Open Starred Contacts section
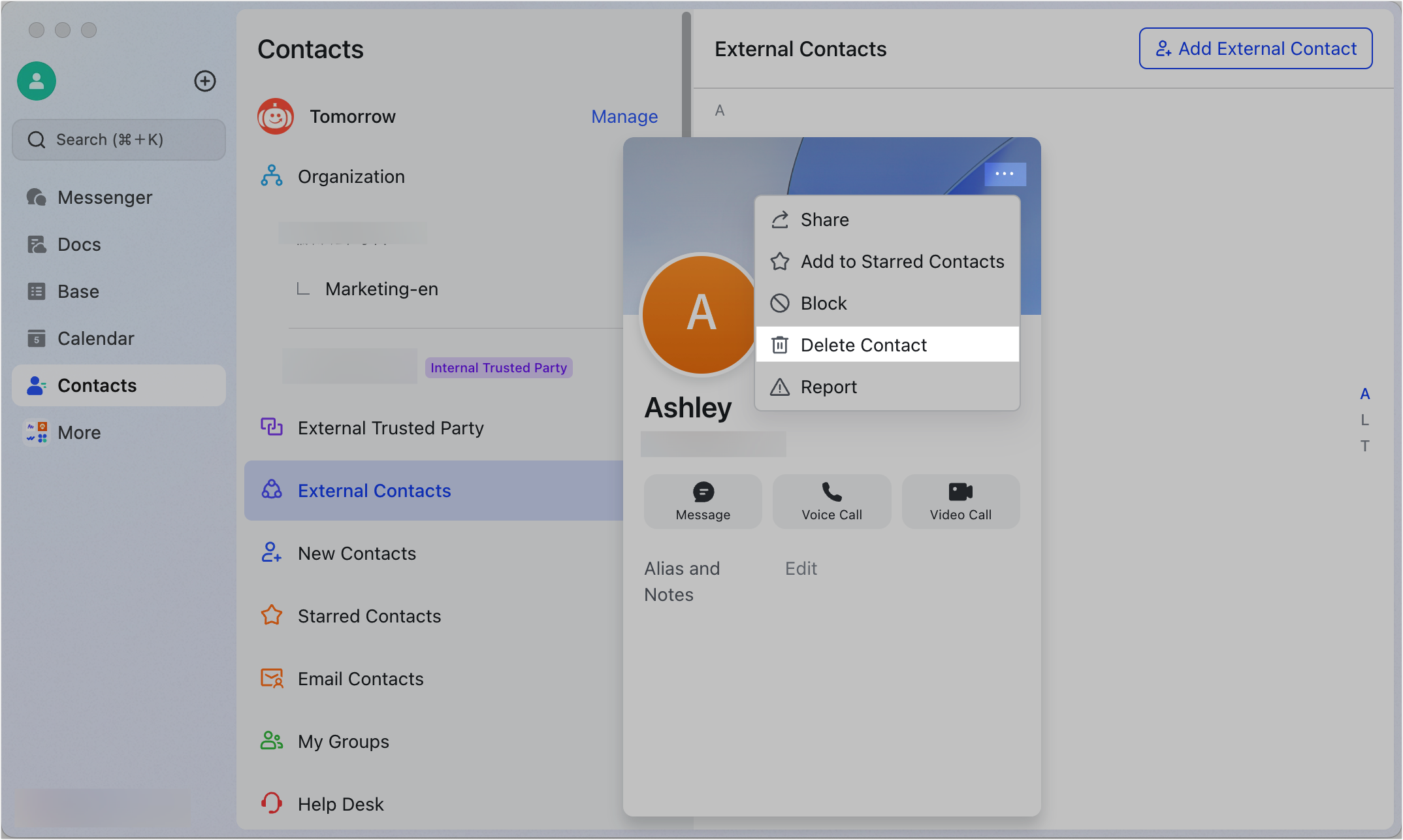The width and height of the screenshot is (1403, 840). [x=369, y=616]
